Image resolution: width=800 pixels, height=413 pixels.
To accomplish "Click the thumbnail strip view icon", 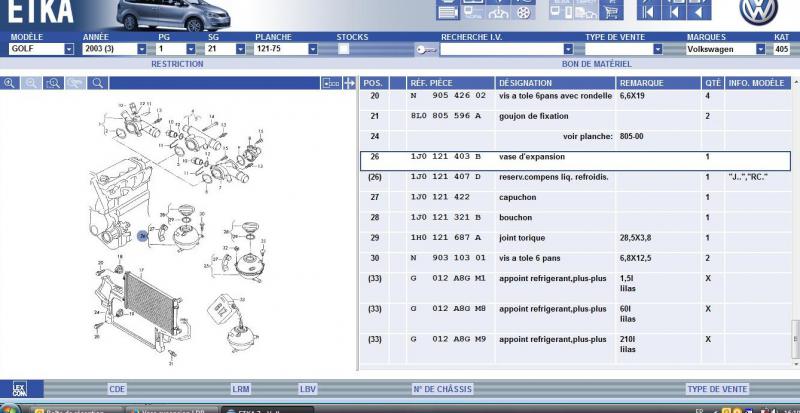I will tap(331, 83).
